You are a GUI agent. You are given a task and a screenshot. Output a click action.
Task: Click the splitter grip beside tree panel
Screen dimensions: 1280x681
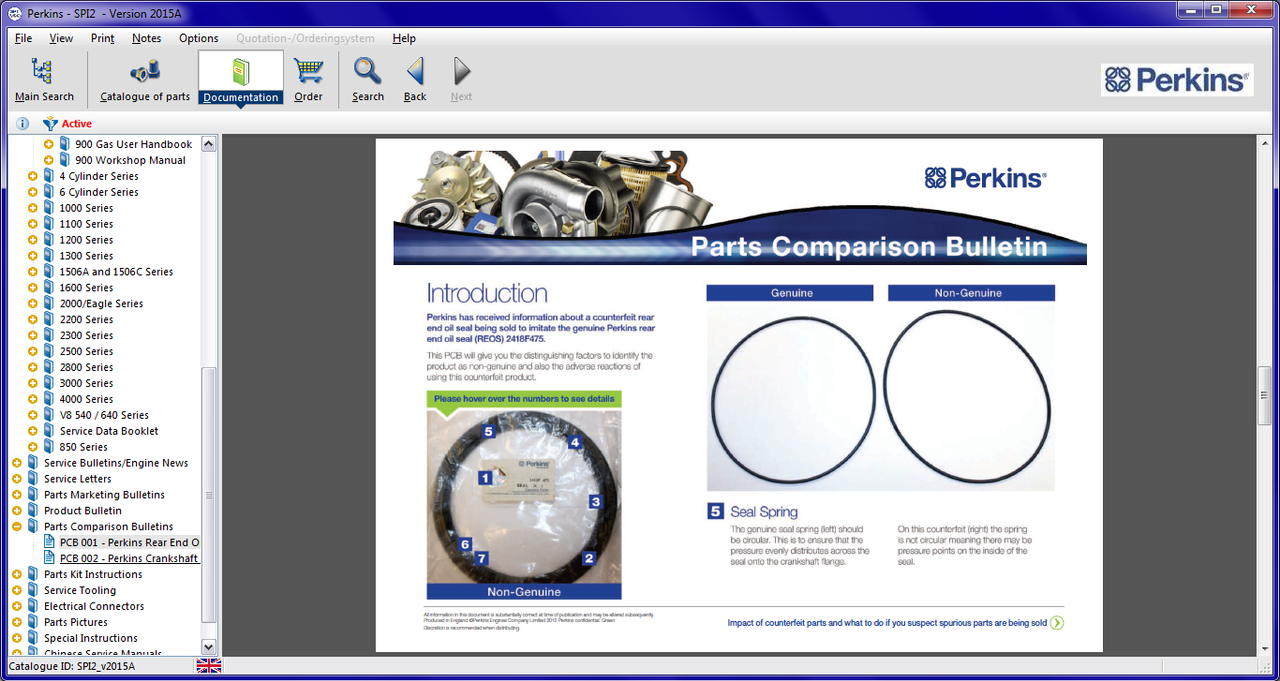point(209,495)
